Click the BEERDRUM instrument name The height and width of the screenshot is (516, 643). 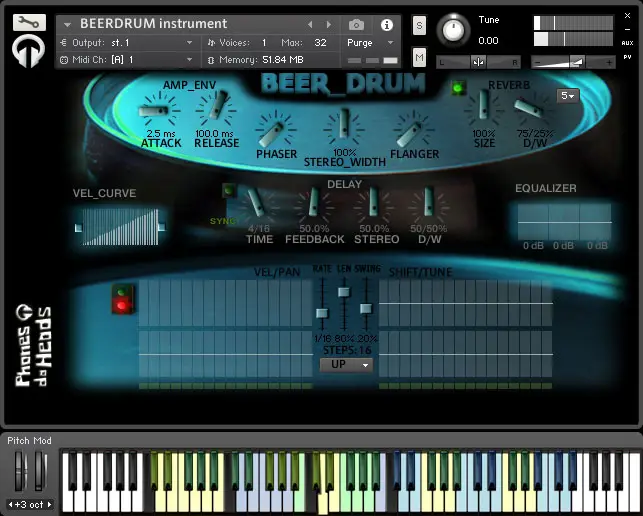click(x=153, y=24)
